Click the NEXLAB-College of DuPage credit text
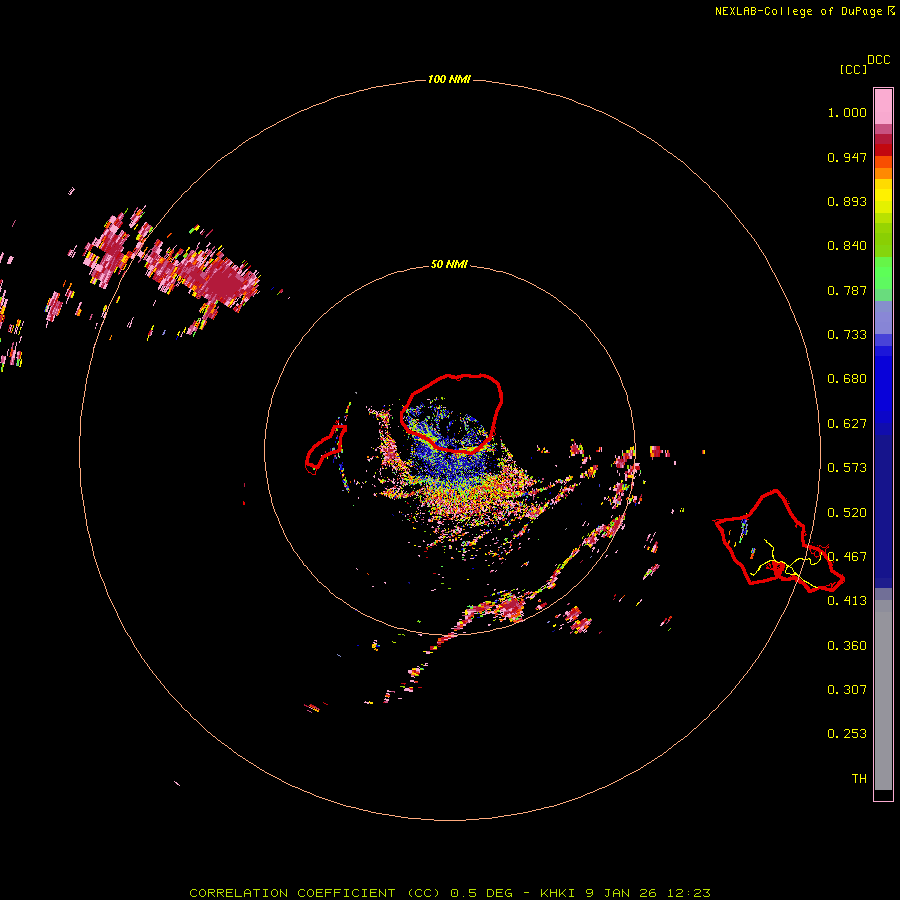 tap(804, 11)
